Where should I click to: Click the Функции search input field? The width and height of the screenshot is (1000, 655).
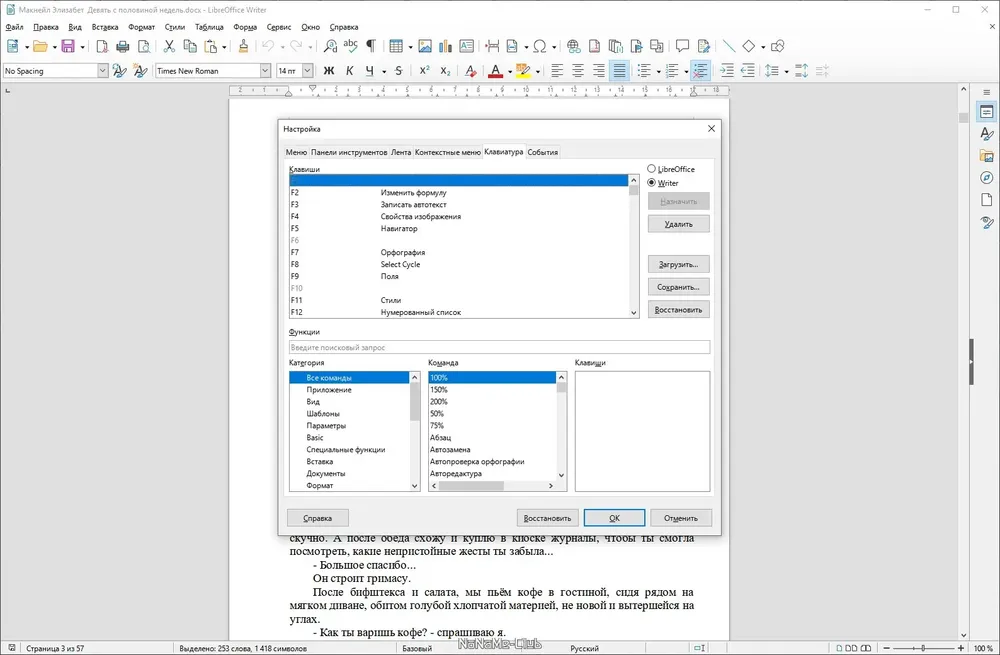pyautogui.click(x=499, y=348)
